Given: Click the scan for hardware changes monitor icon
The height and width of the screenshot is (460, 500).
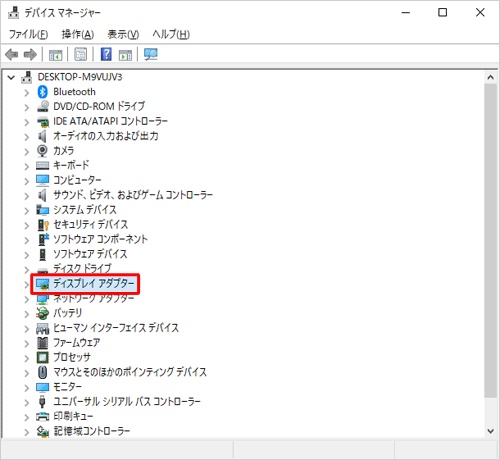Looking at the screenshot, I should [x=151, y=54].
